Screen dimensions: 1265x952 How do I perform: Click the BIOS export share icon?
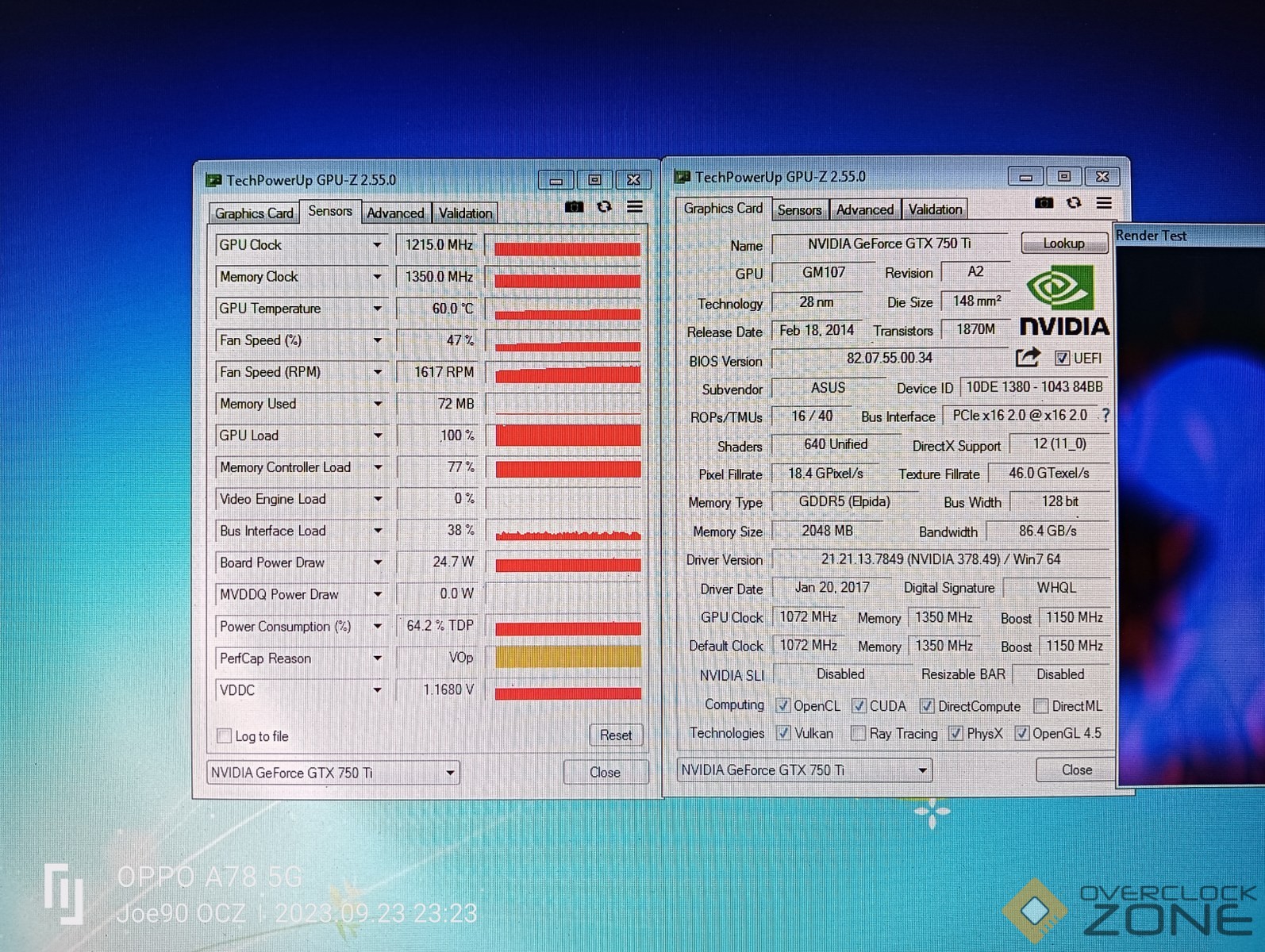tap(1028, 358)
